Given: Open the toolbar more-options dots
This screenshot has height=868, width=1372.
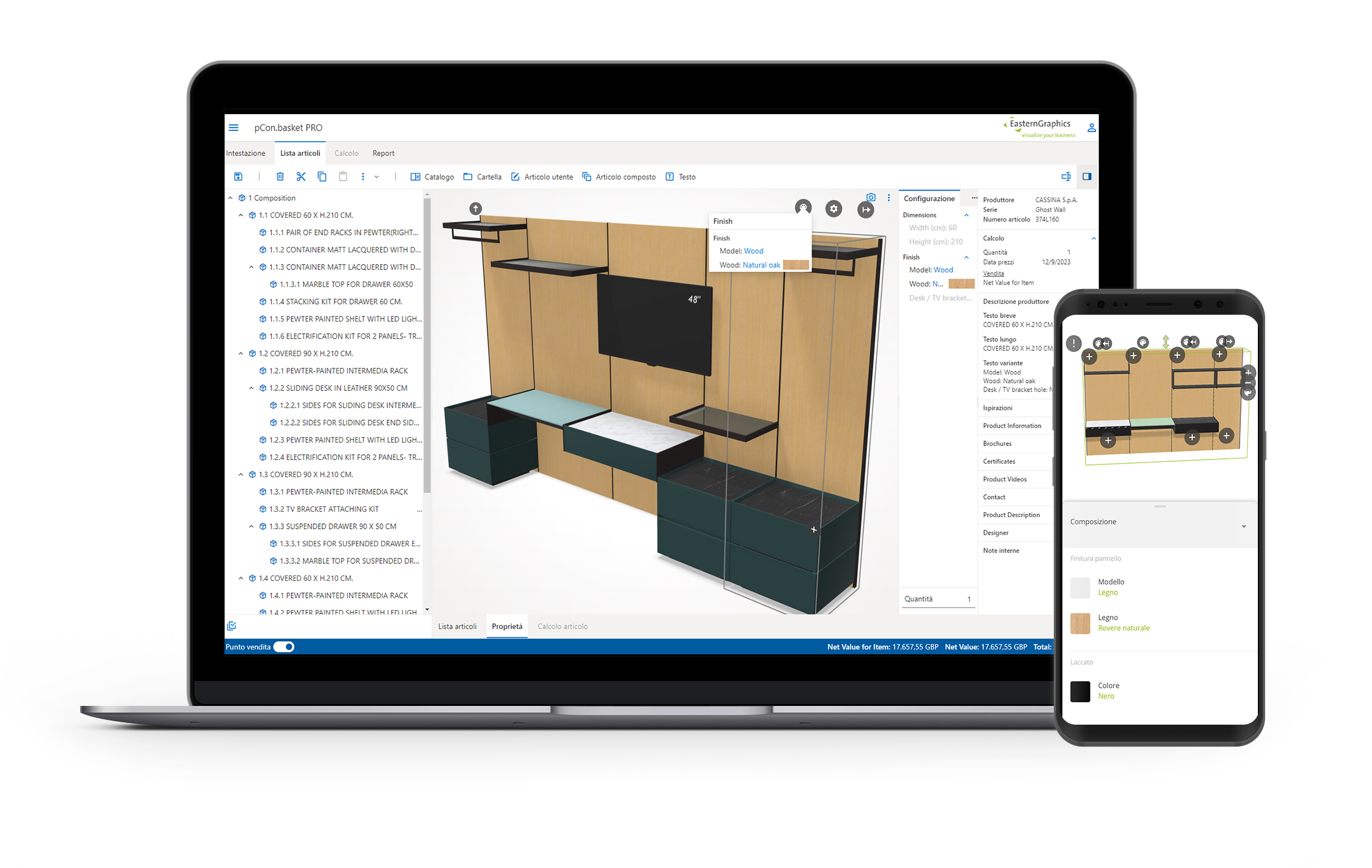Looking at the screenshot, I should pos(363,177).
